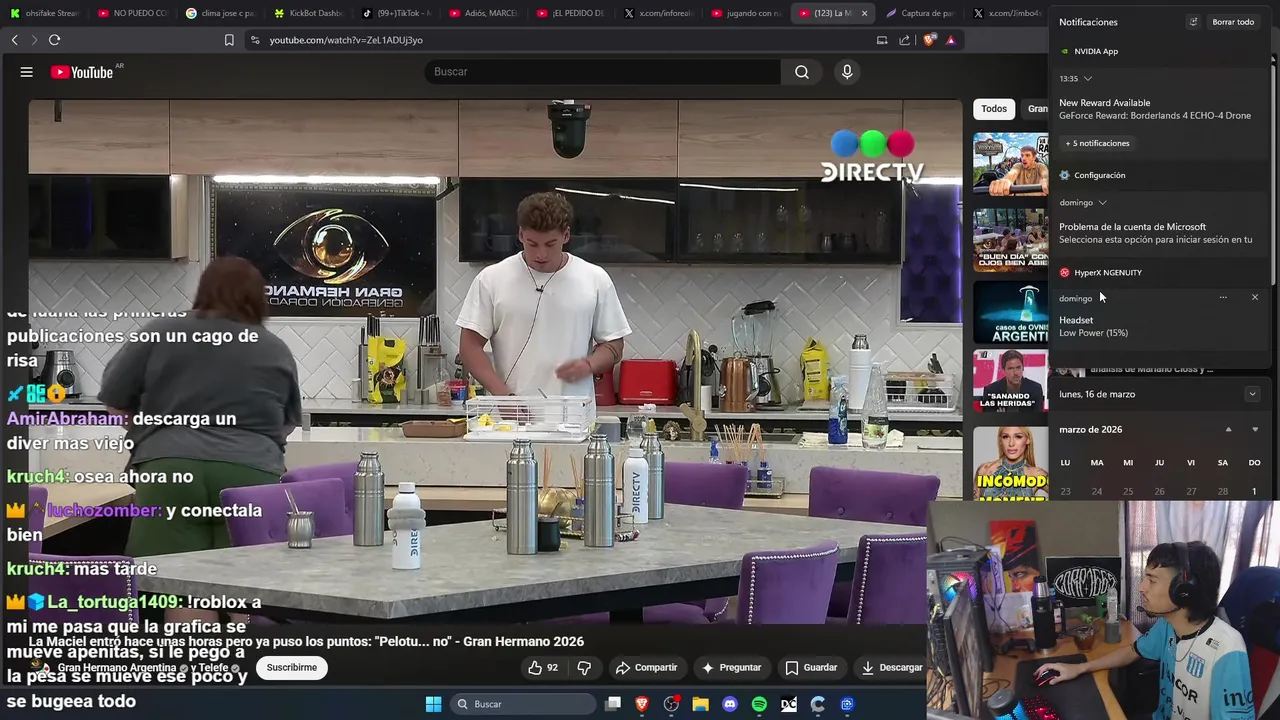Switch to the 'Adiós, MARCE' tab
Image resolution: width=1280 pixels, height=720 pixels.
pyautogui.click(x=483, y=13)
